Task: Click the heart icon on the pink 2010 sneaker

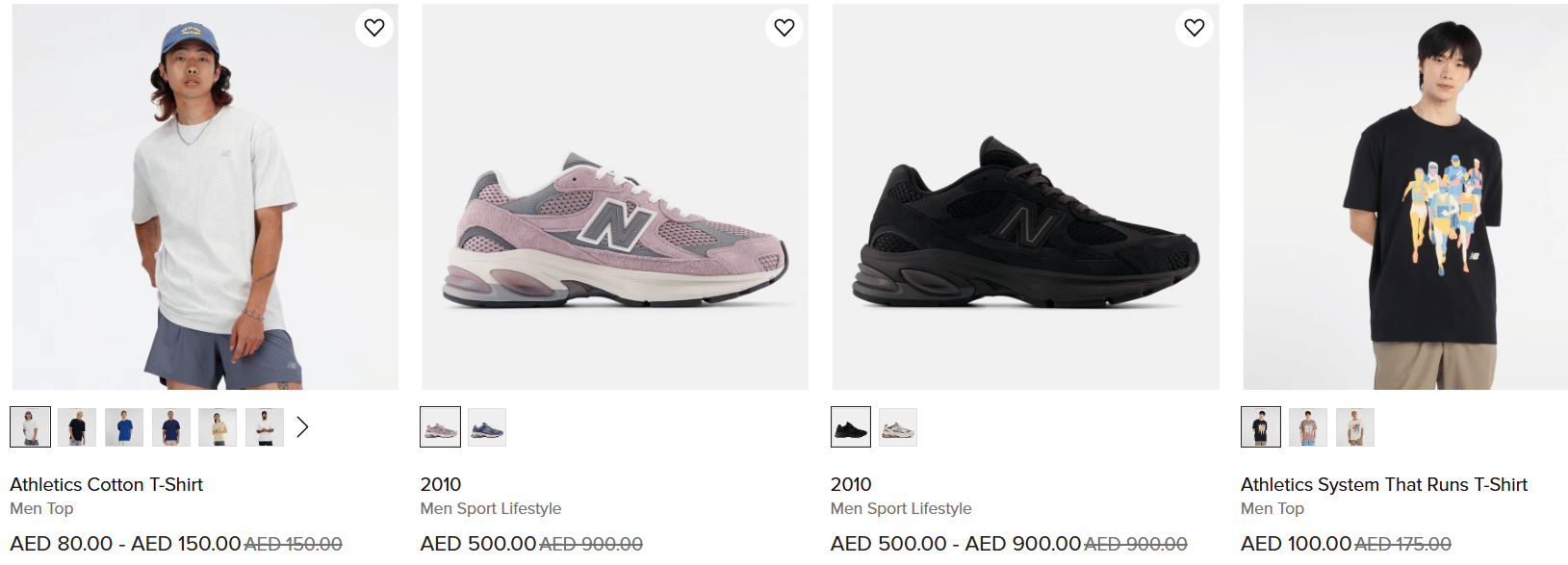Action: pos(784,28)
